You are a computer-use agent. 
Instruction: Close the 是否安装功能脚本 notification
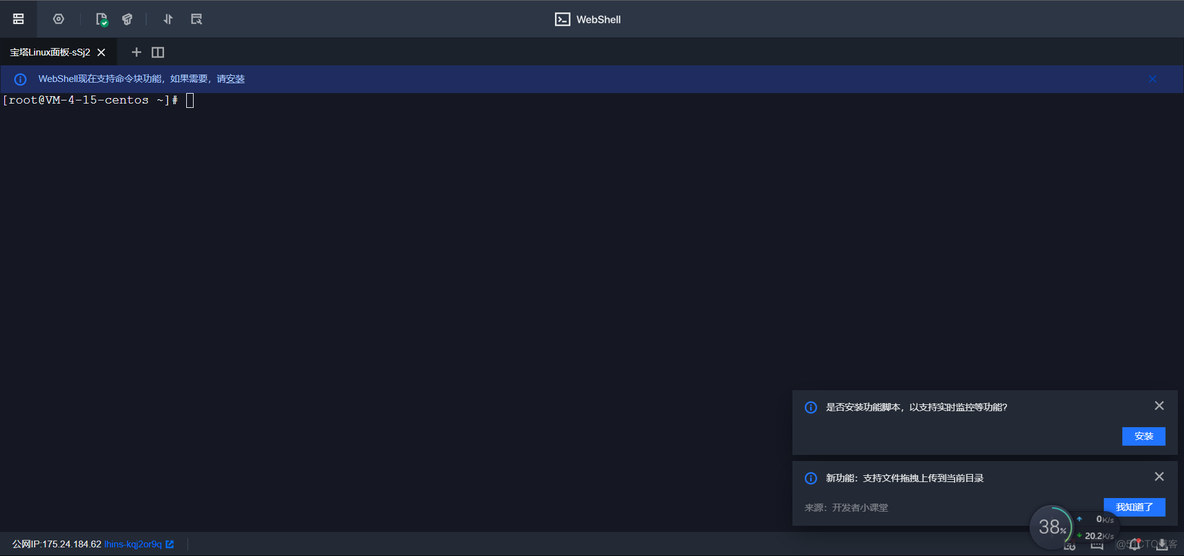point(1159,406)
